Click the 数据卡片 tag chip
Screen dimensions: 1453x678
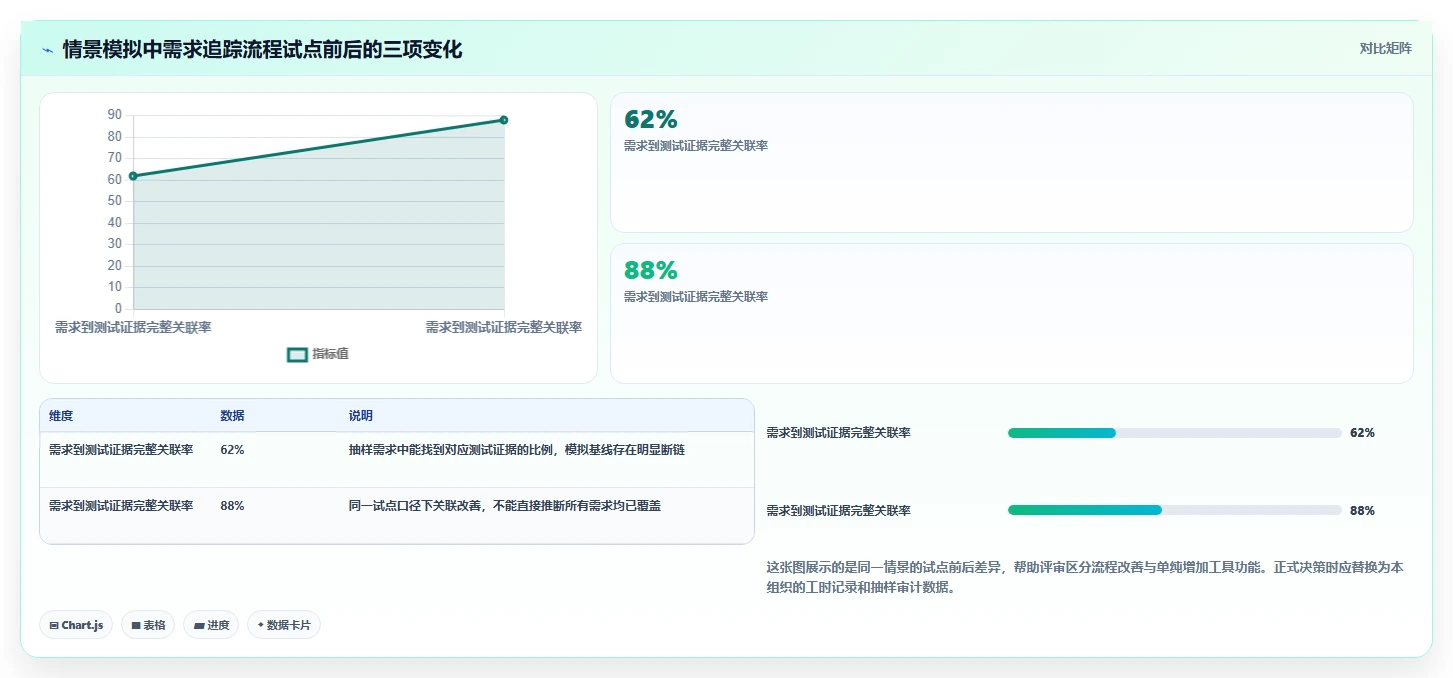(284, 625)
